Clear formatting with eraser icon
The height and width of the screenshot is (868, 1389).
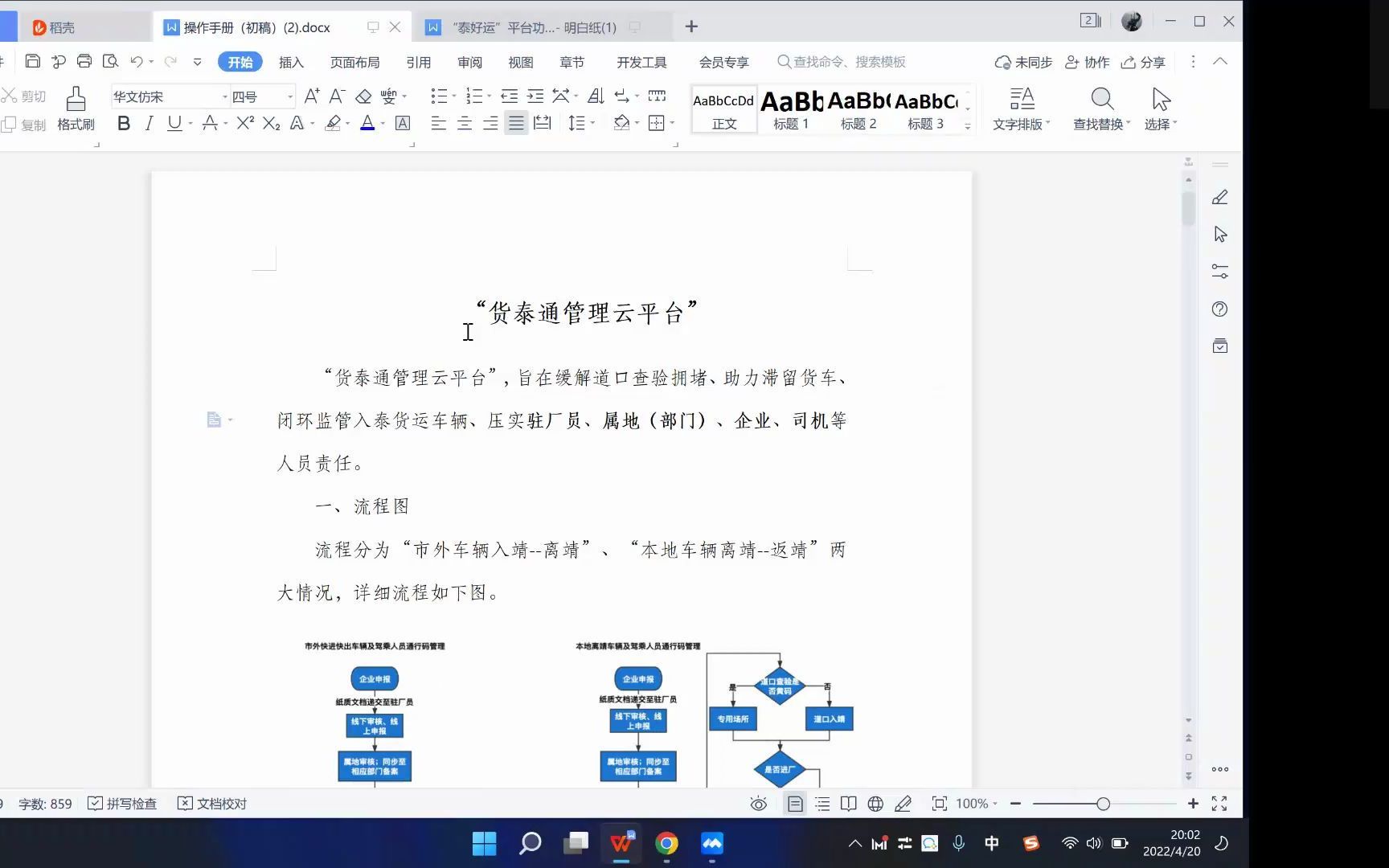pos(363,96)
